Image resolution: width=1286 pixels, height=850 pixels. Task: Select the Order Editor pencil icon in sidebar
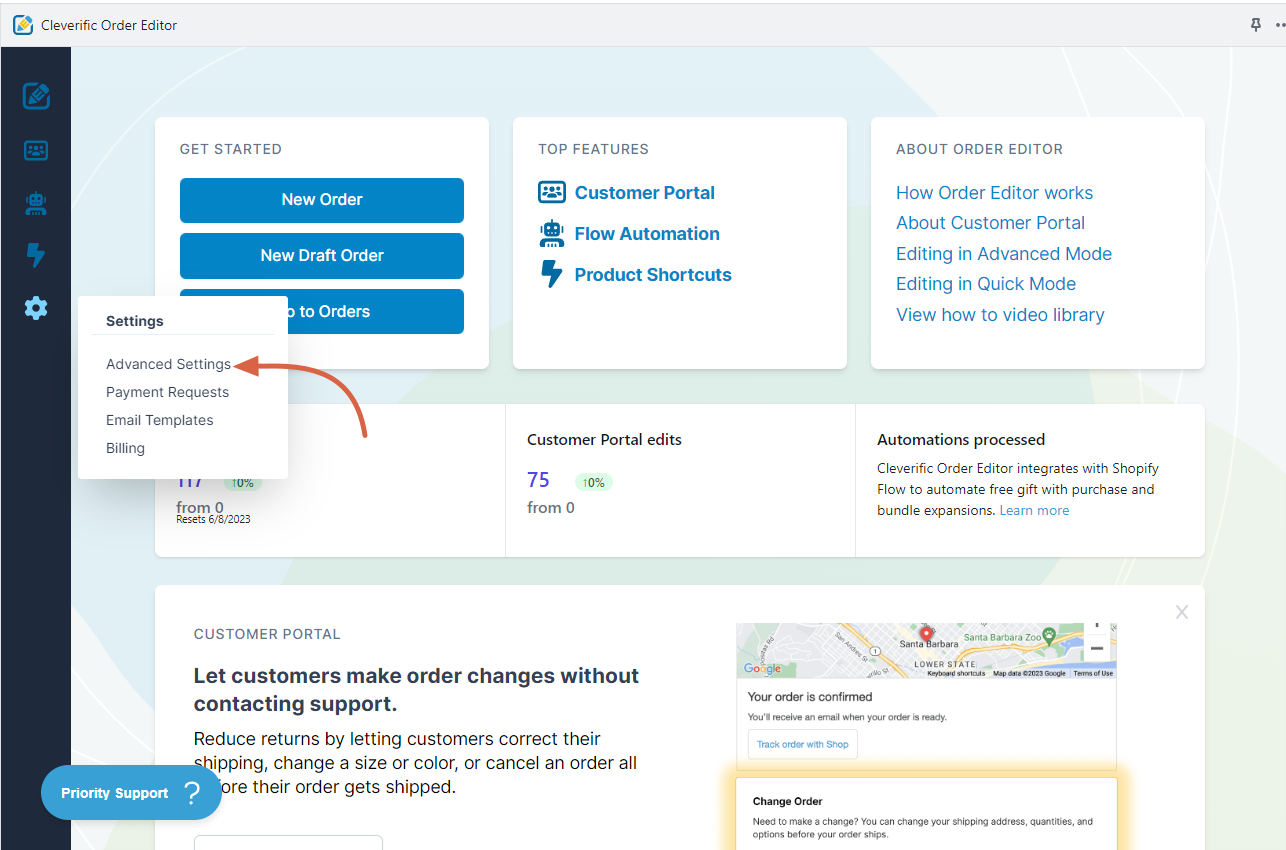click(x=36, y=96)
